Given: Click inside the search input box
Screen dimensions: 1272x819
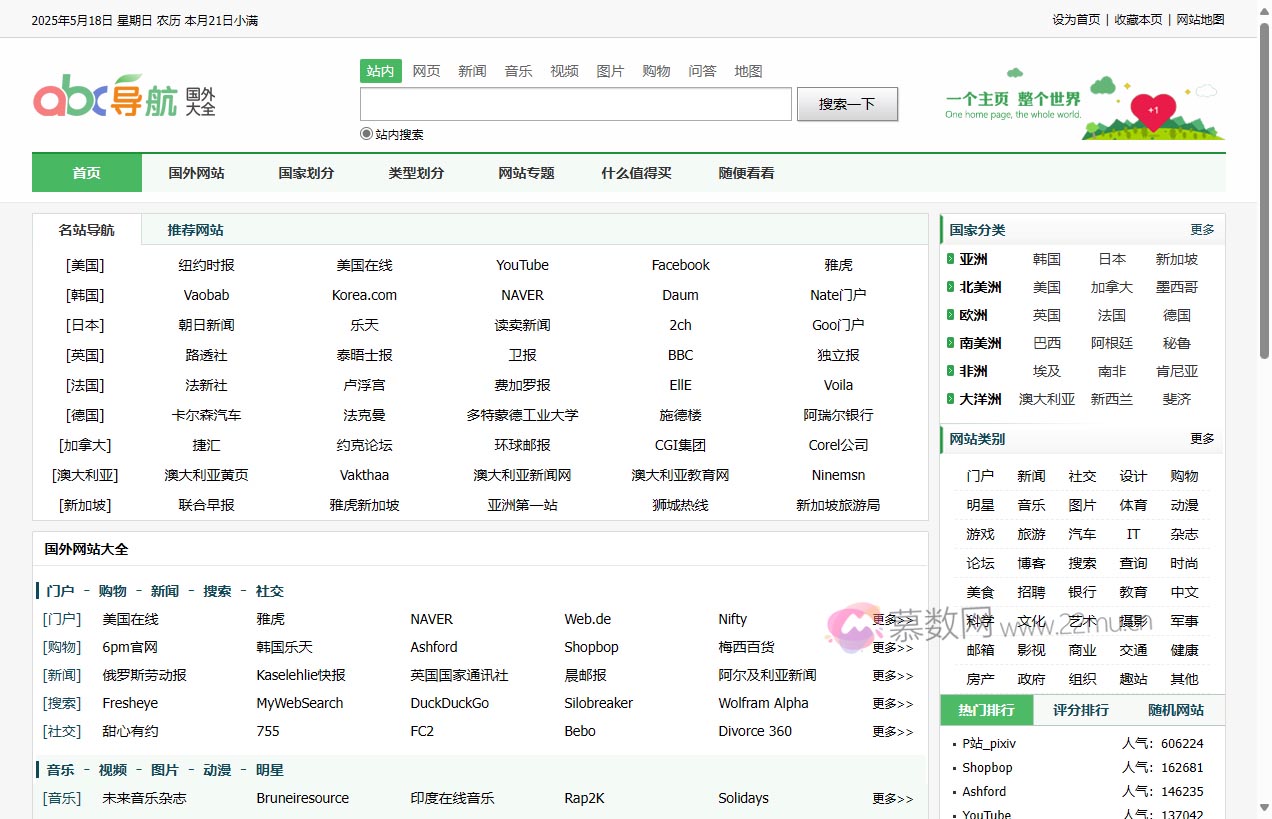Looking at the screenshot, I should pos(575,103).
